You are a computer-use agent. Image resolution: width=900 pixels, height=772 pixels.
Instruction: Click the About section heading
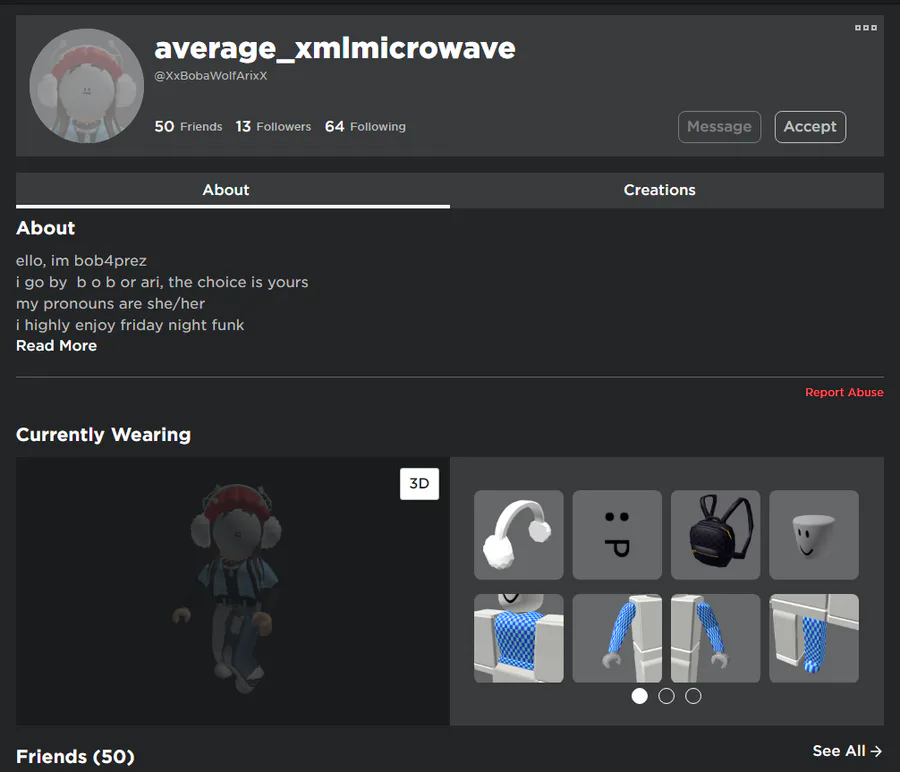point(45,228)
